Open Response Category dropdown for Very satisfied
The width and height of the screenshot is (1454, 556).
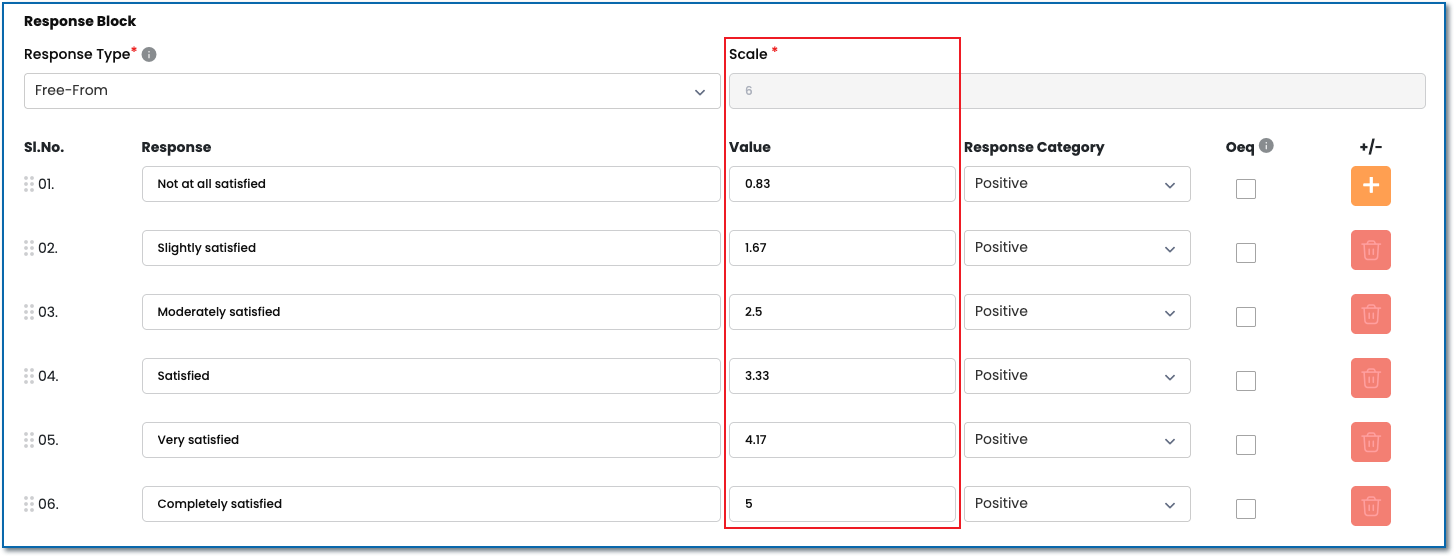pos(1076,440)
